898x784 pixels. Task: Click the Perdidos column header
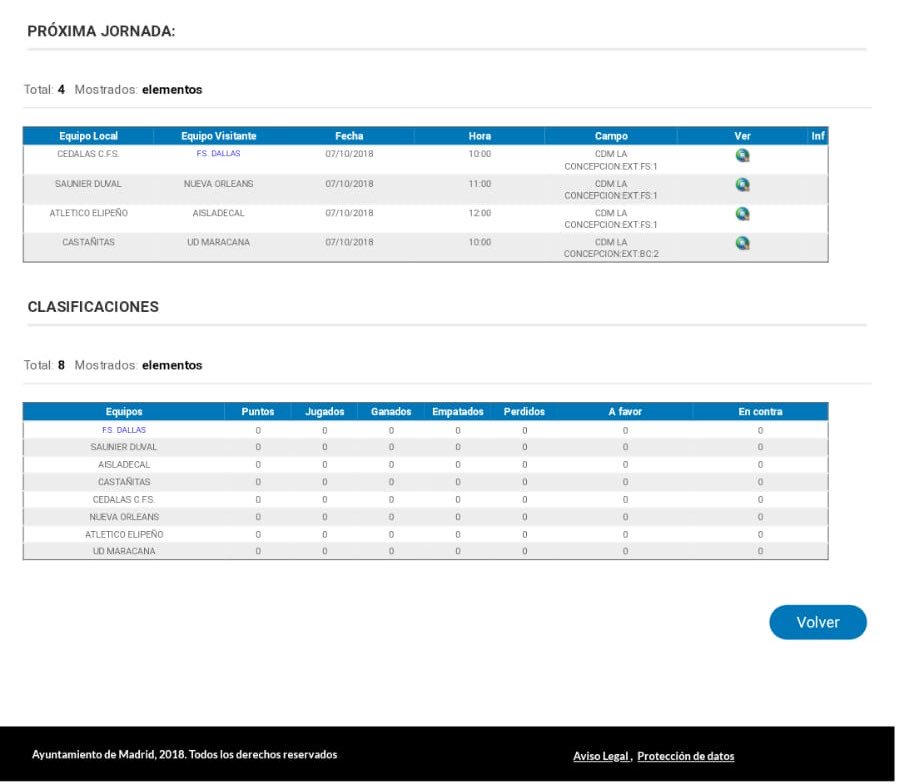525,412
